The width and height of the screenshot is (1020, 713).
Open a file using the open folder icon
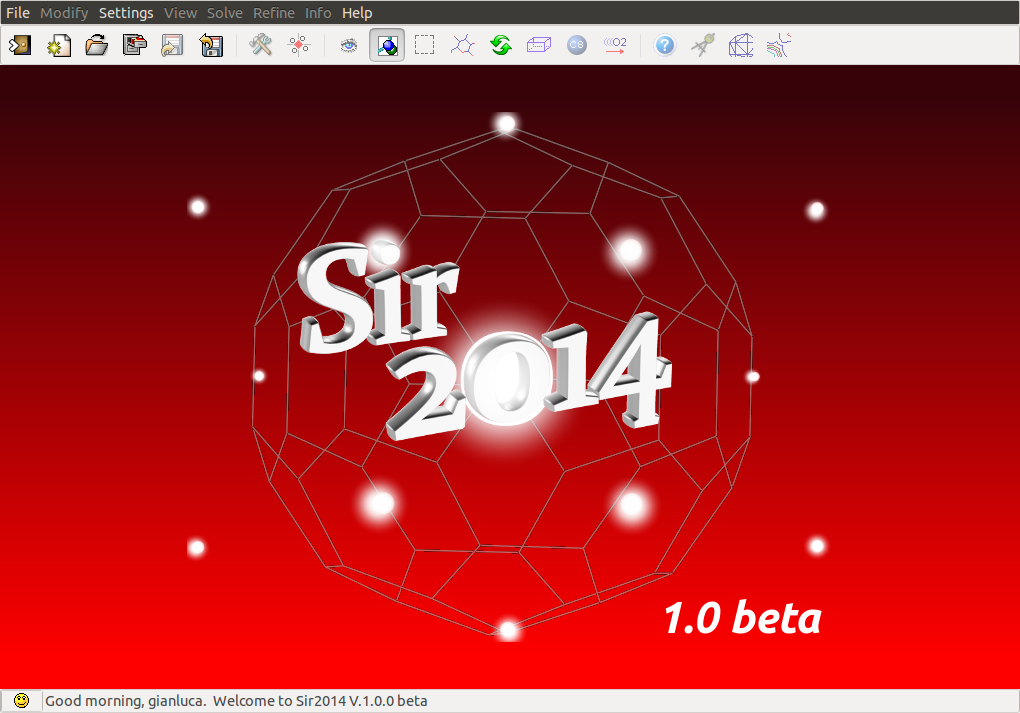96,45
